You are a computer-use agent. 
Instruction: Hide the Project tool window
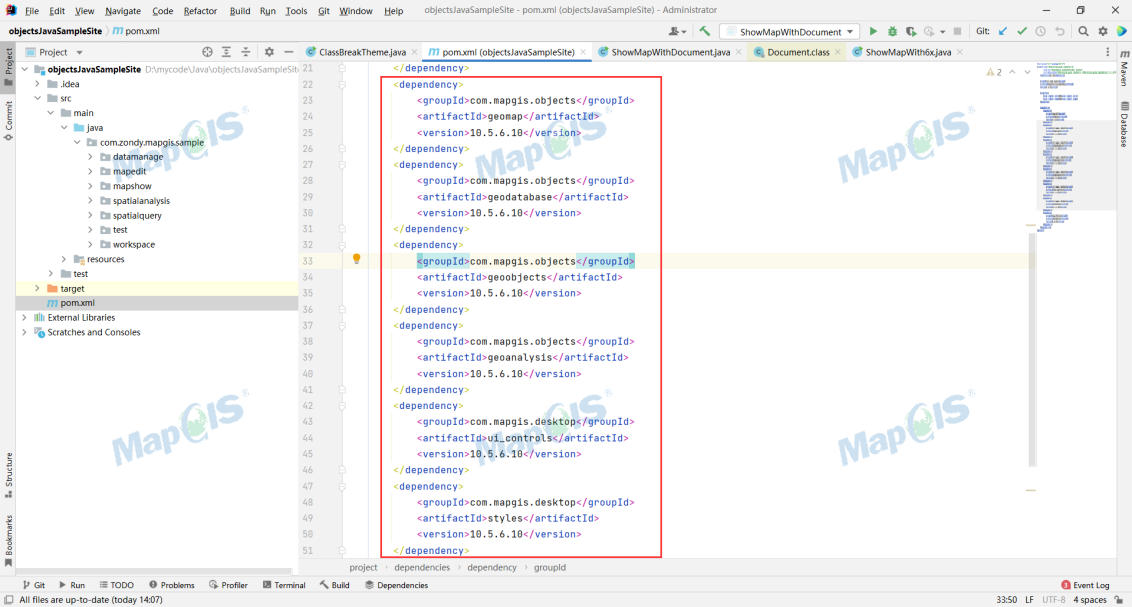click(x=289, y=52)
